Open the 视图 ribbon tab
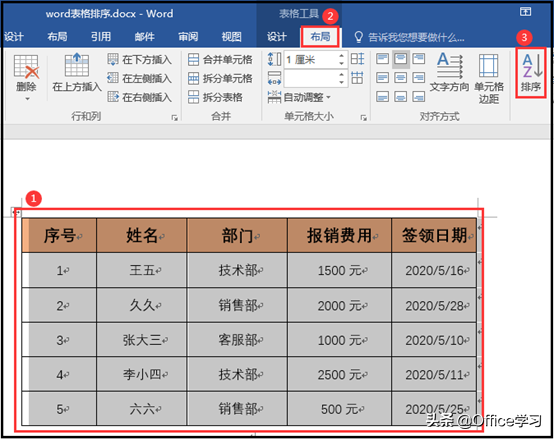Viewport: 554px width, 440px height. coord(231,36)
